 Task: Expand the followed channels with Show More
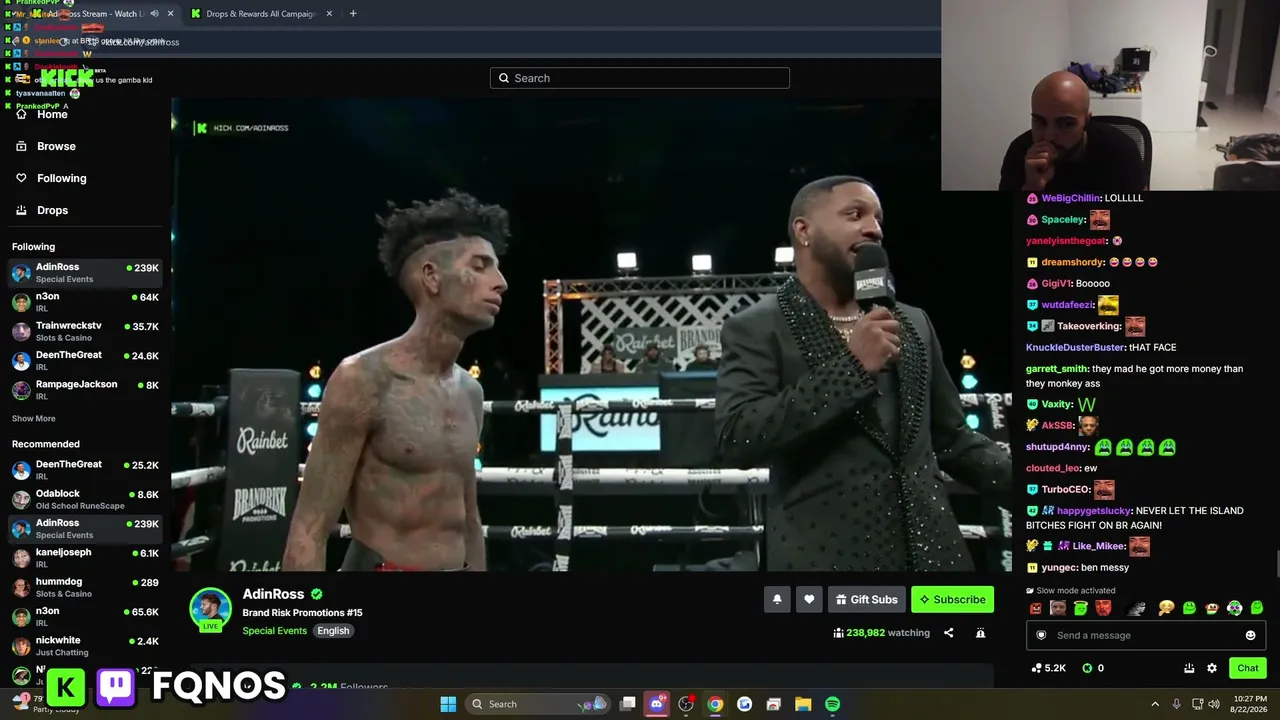click(x=34, y=418)
